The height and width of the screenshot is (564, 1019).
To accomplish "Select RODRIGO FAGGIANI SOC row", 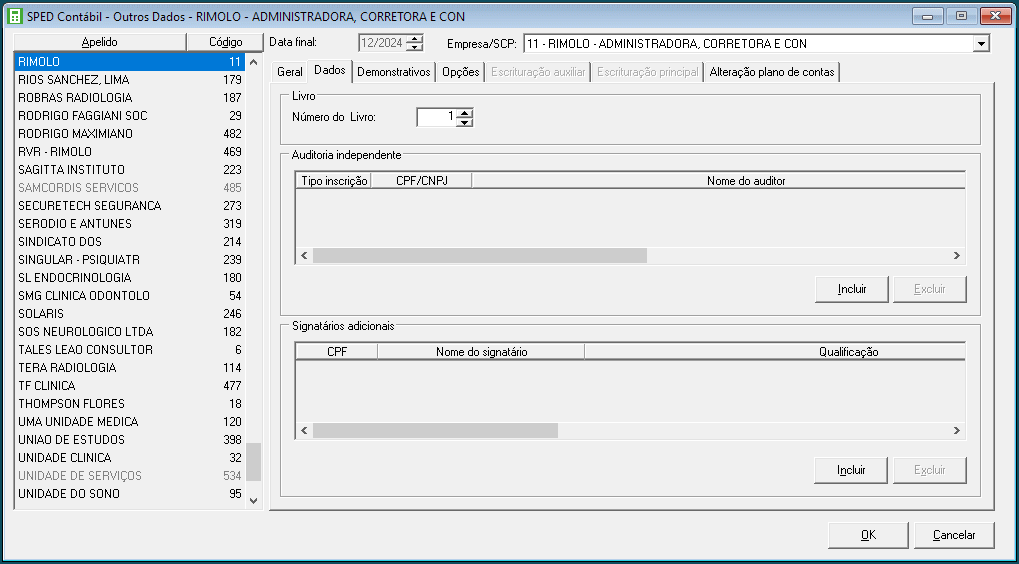I will click(129, 116).
